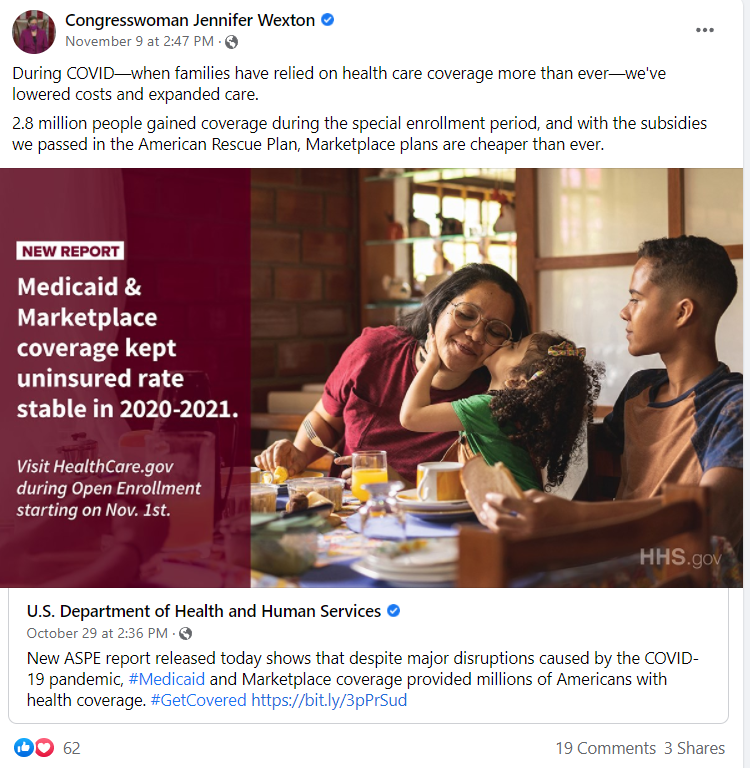Follow the #GetCovered hashtag

point(198,700)
